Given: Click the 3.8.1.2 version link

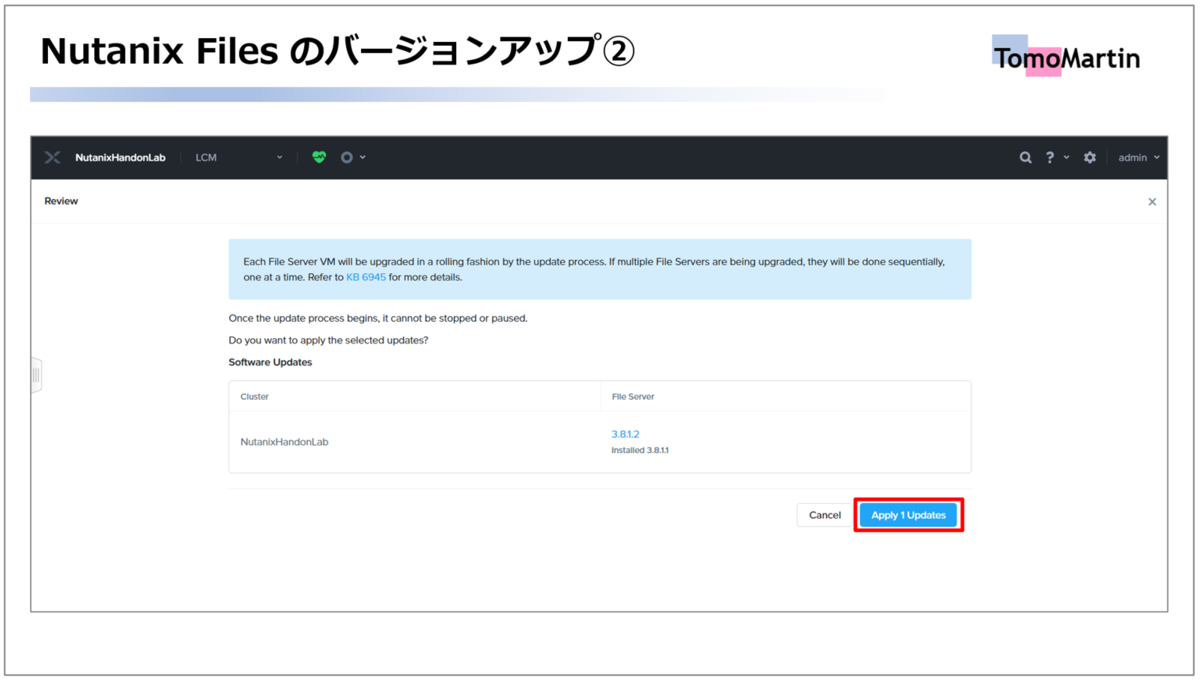Looking at the screenshot, I should [x=625, y=434].
